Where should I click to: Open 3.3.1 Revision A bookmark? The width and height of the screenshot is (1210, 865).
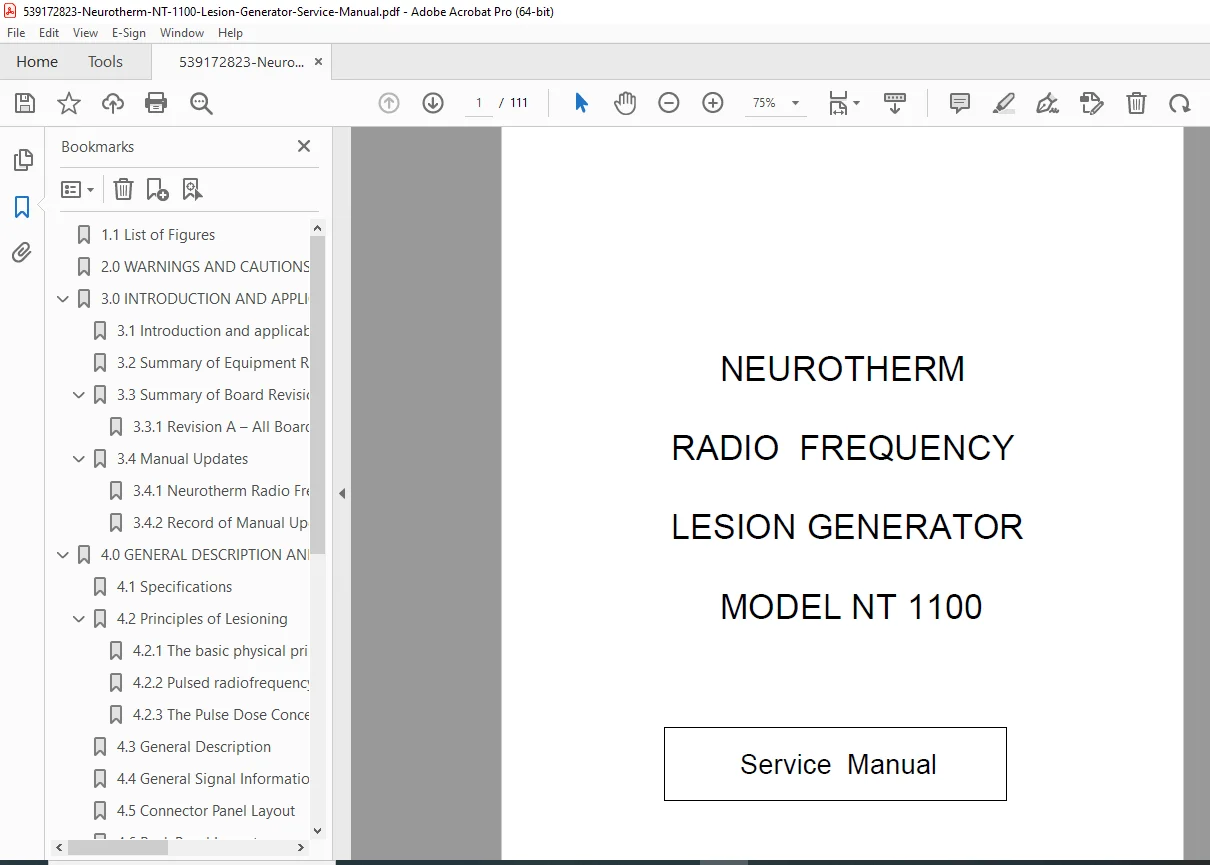[x=221, y=427]
